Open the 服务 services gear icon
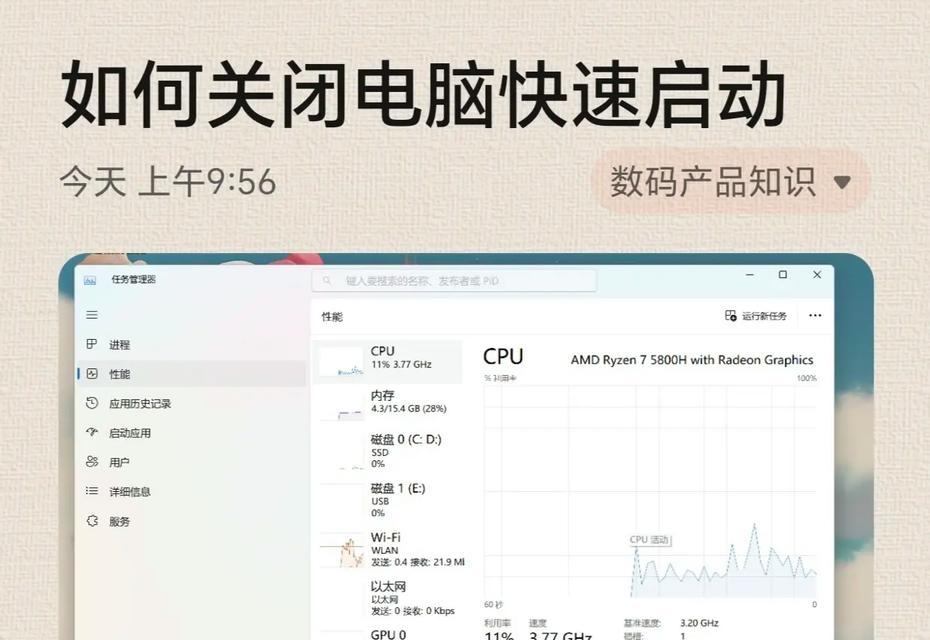This screenshot has width=930, height=640. [x=92, y=521]
